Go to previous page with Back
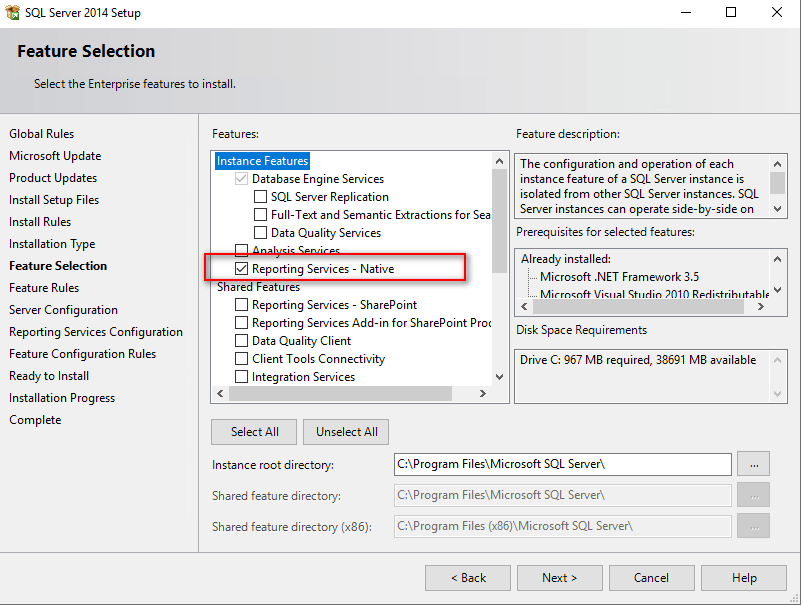 (x=467, y=578)
